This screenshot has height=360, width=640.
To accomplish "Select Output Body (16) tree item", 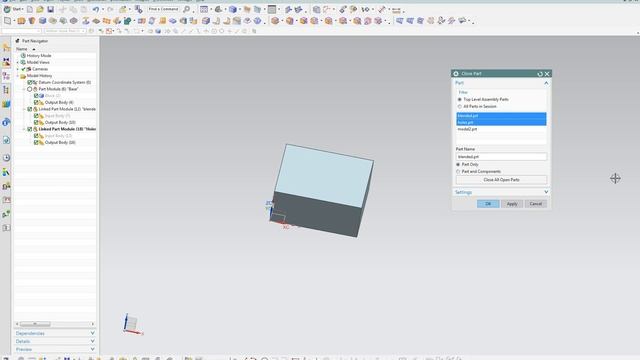I will [60, 142].
